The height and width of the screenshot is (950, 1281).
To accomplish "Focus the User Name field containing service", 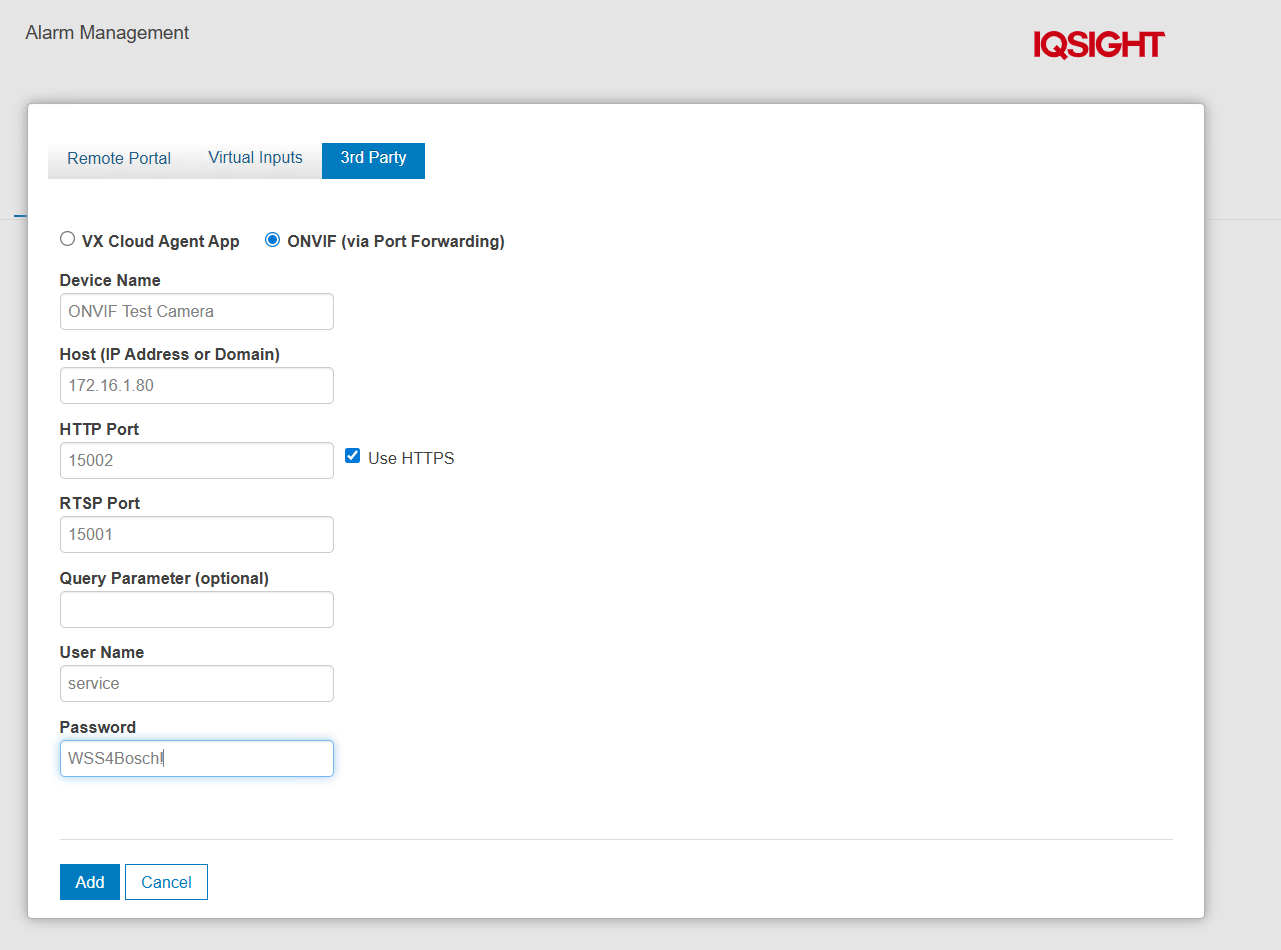I will [196, 683].
